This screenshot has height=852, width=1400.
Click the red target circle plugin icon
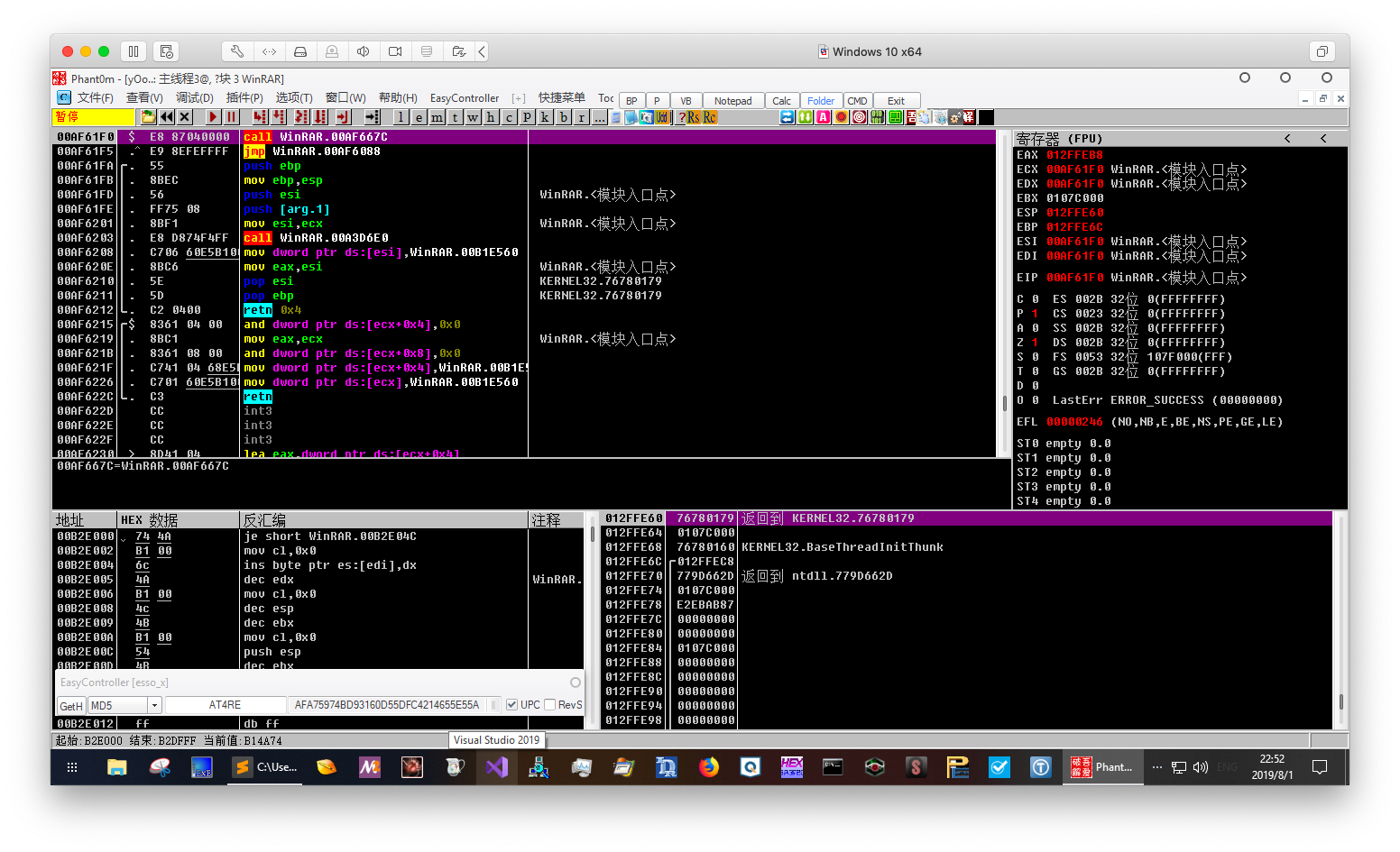[859, 117]
